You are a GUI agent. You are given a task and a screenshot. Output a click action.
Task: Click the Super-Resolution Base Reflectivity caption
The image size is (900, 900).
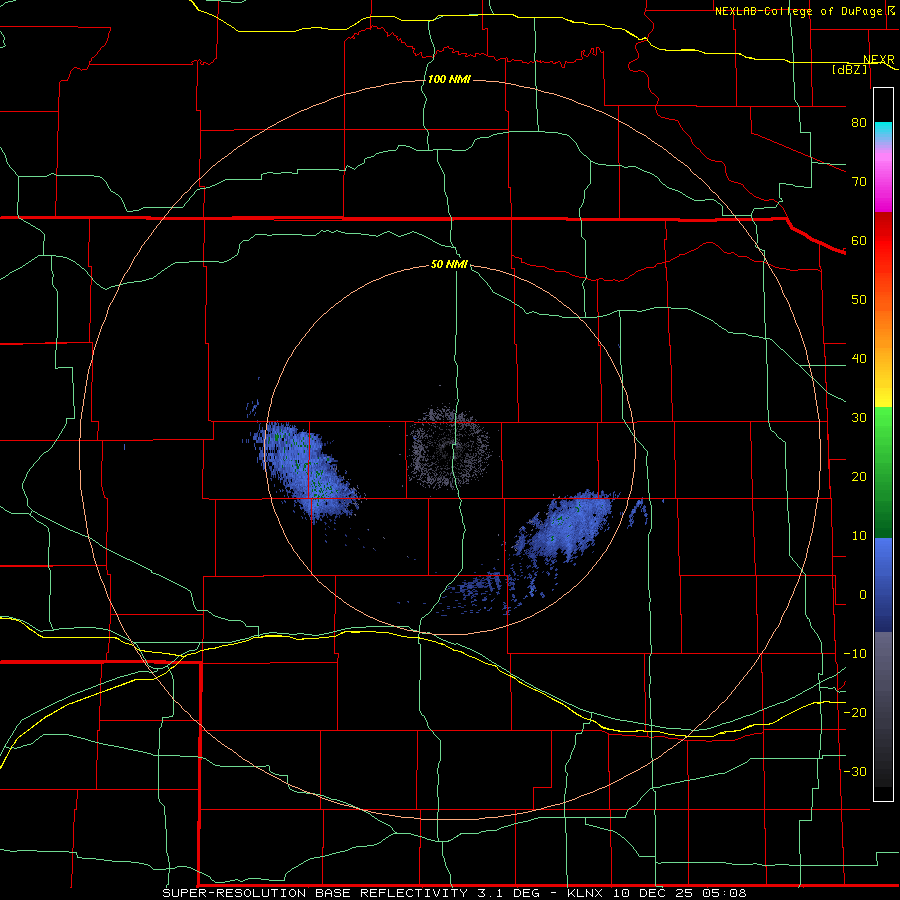[315, 893]
